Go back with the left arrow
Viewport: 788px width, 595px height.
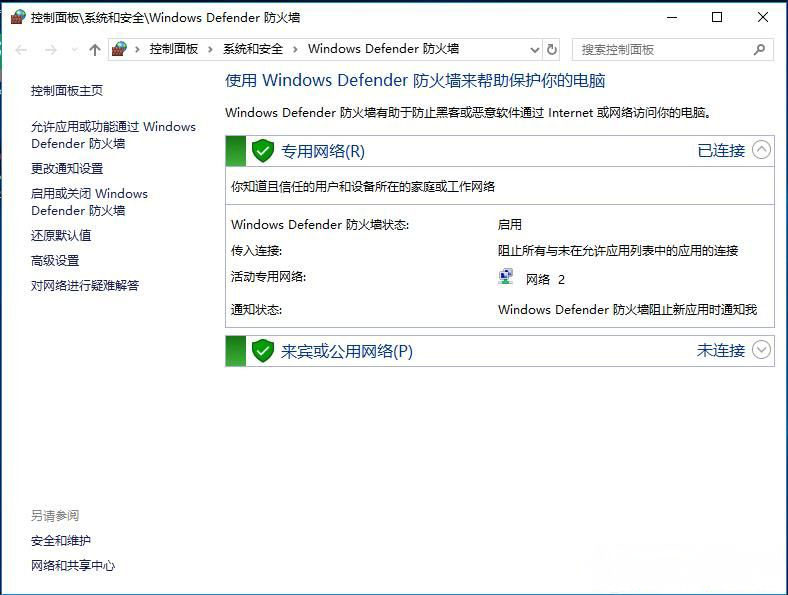[x=22, y=50]
